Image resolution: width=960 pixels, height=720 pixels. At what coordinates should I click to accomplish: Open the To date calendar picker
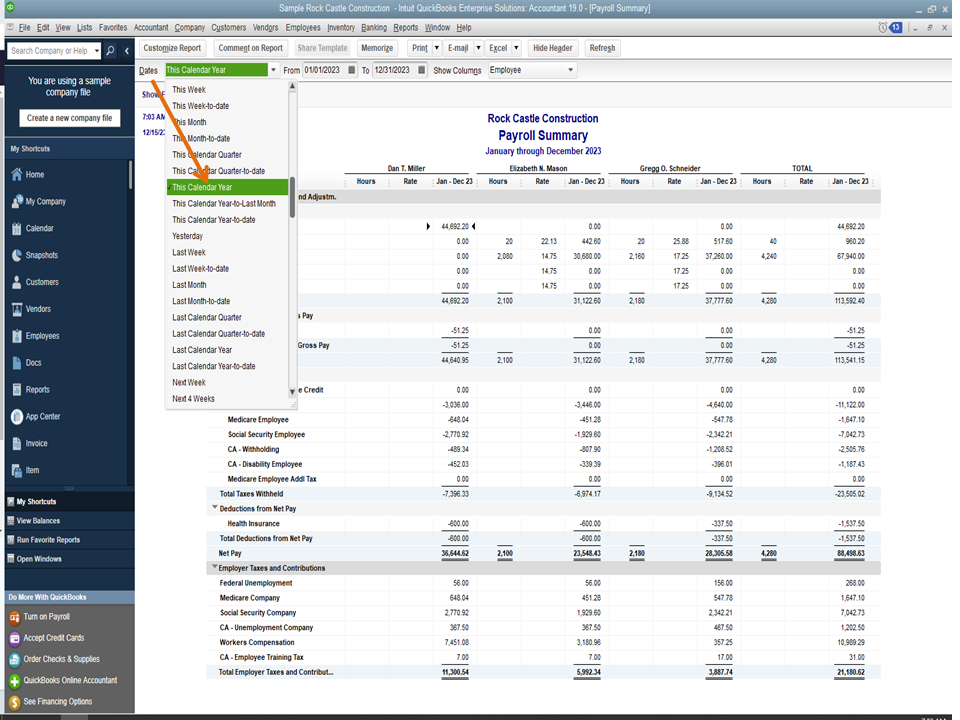tap(421, 70)
